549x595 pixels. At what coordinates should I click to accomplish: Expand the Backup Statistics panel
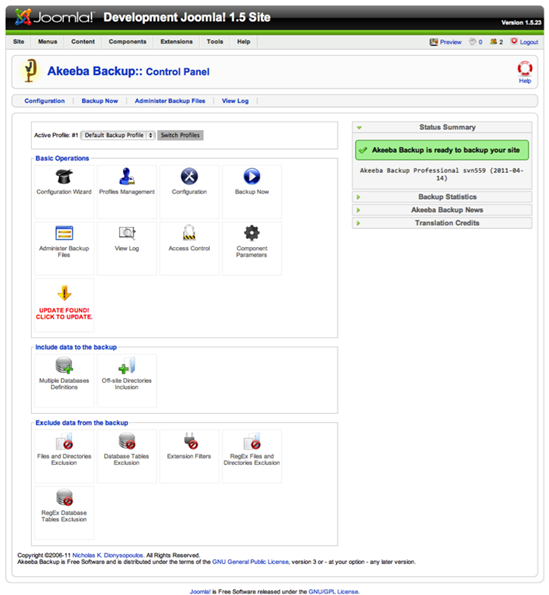click(x=442, y=197)
